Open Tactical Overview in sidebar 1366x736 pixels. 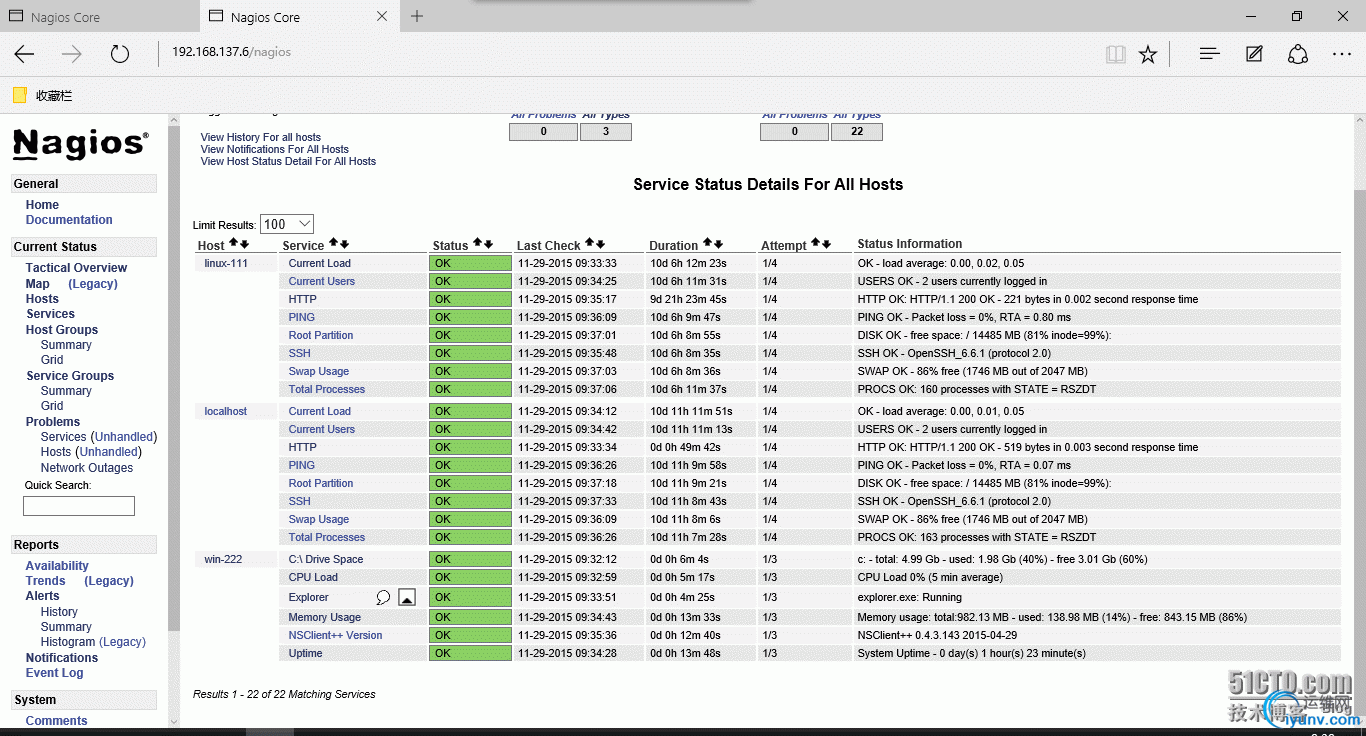point(76,268)
